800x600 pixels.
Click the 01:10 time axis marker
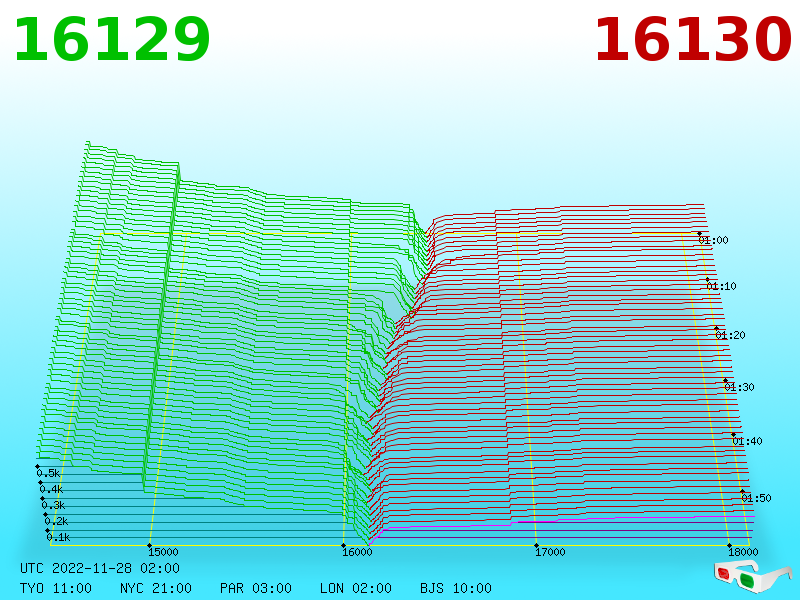pyautogui.click(x=721, y=286)
